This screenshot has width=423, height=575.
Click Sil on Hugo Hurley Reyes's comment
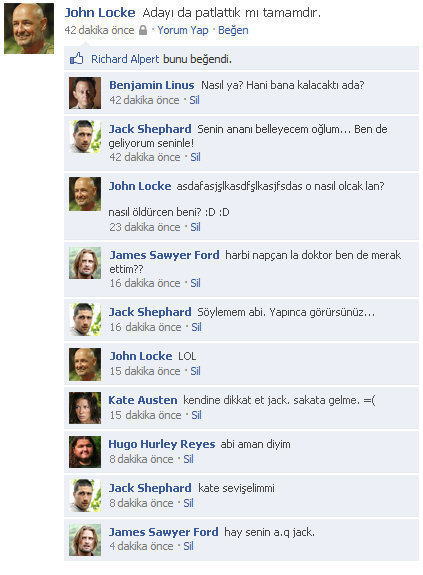tap(188, 459)
